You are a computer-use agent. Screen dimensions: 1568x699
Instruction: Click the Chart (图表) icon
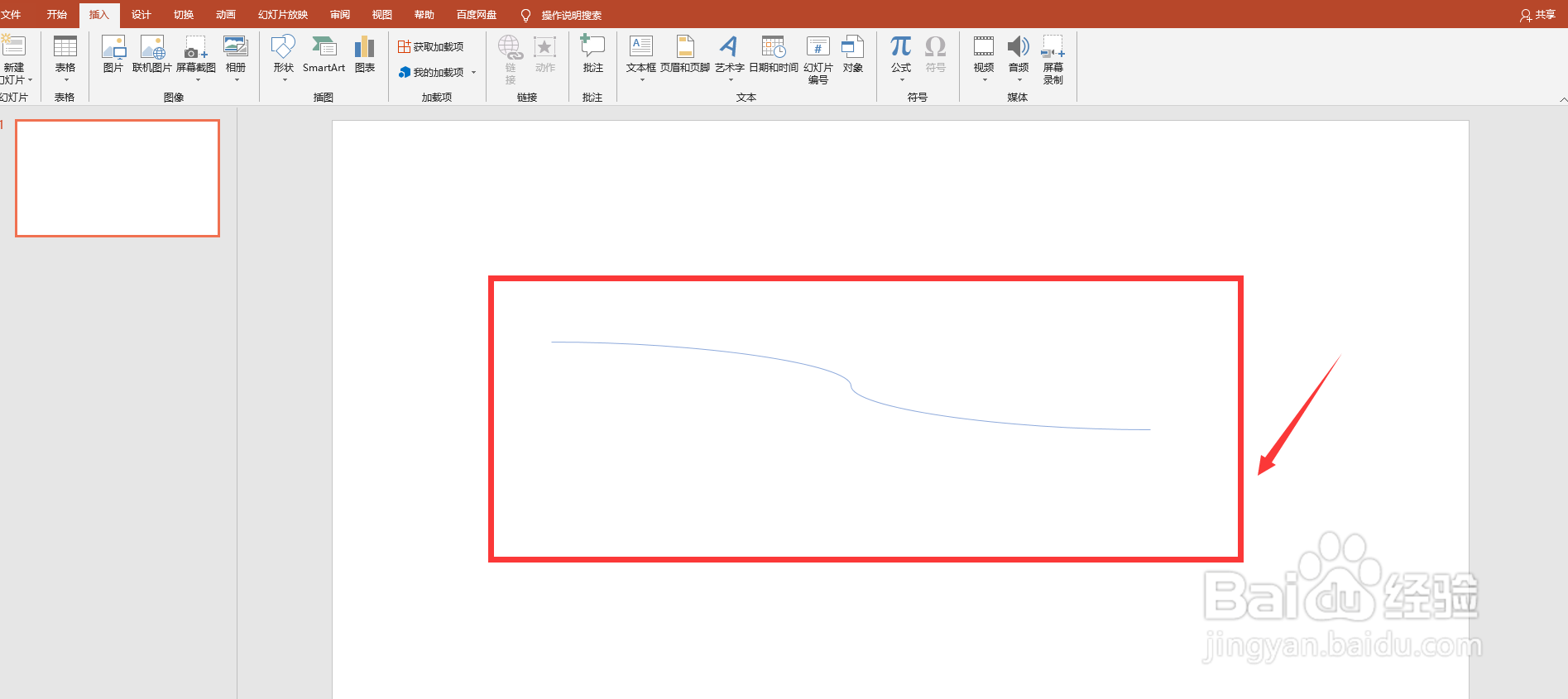click(365, 46)
